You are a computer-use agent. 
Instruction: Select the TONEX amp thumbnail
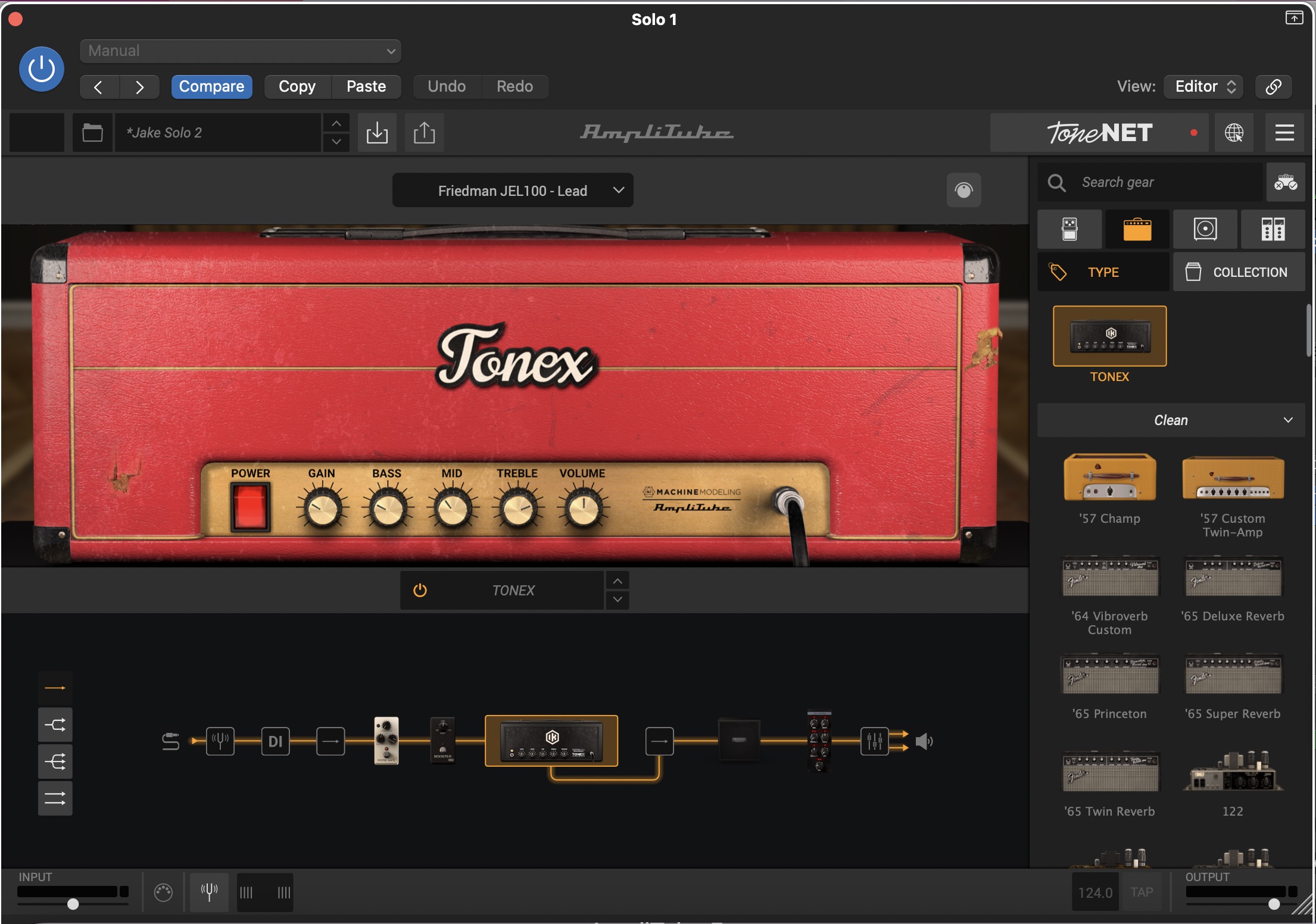pos(1110,336)
